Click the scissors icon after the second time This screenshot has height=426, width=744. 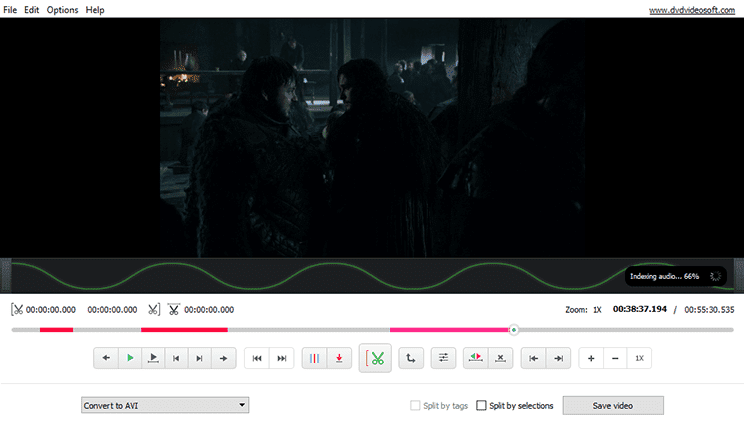click(x=154, y=310)
